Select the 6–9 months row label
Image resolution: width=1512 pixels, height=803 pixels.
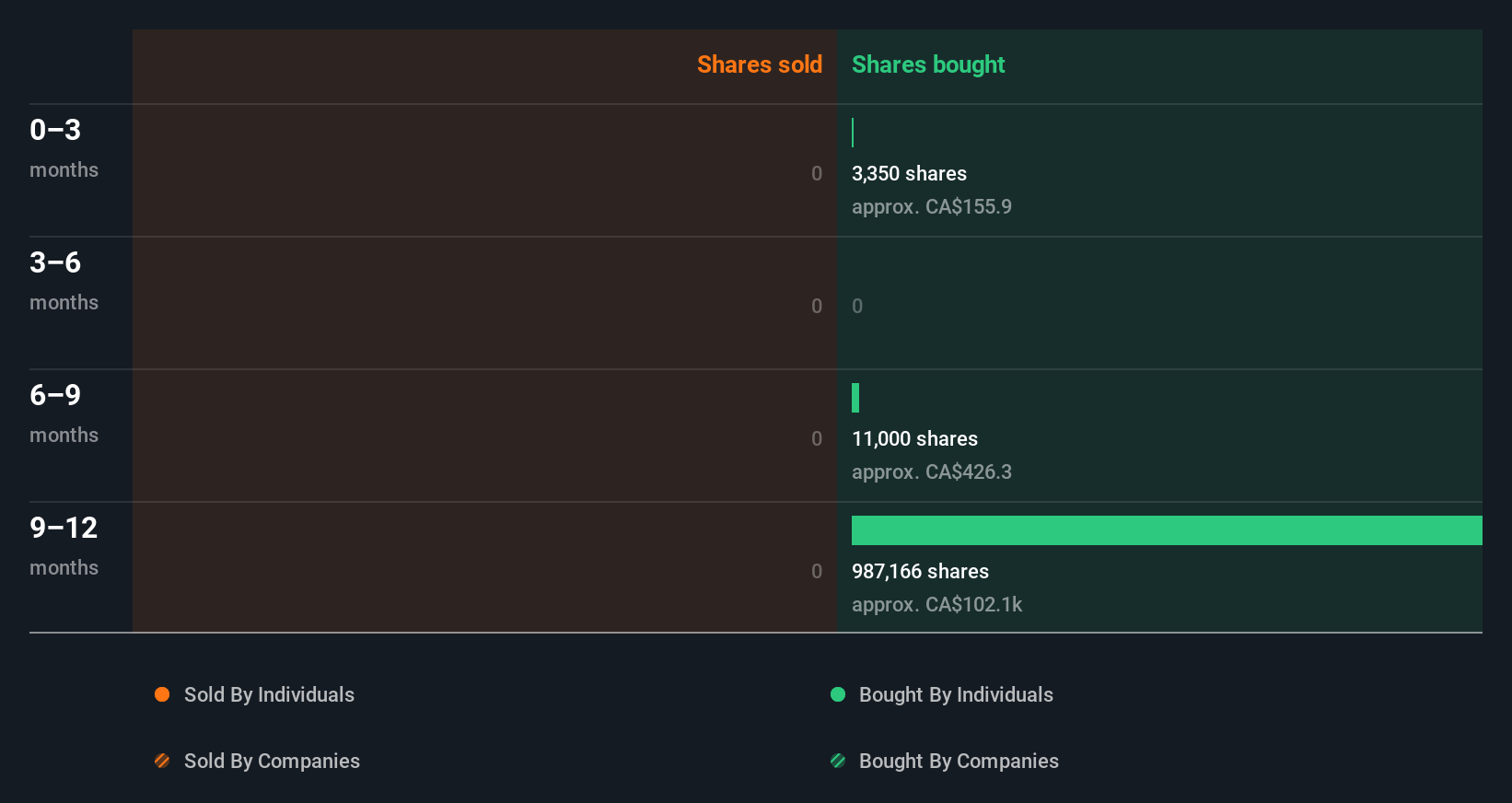64,413
